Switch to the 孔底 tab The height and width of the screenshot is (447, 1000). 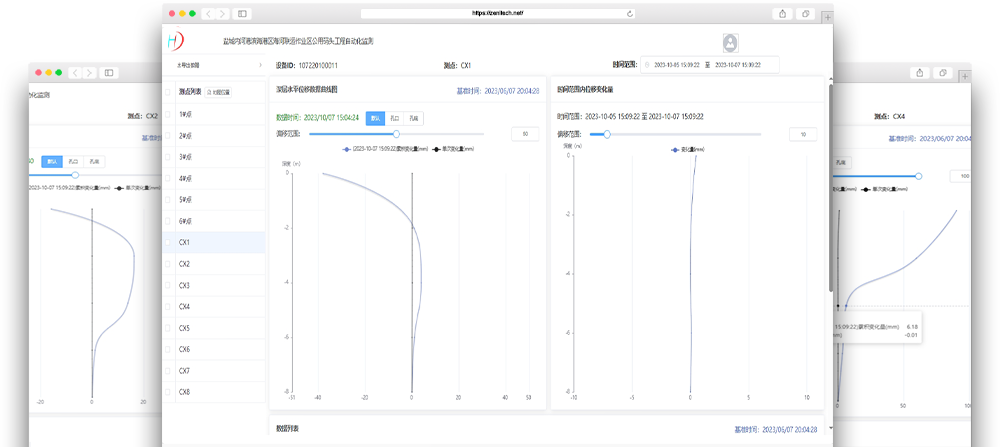(x=414, y=118)
